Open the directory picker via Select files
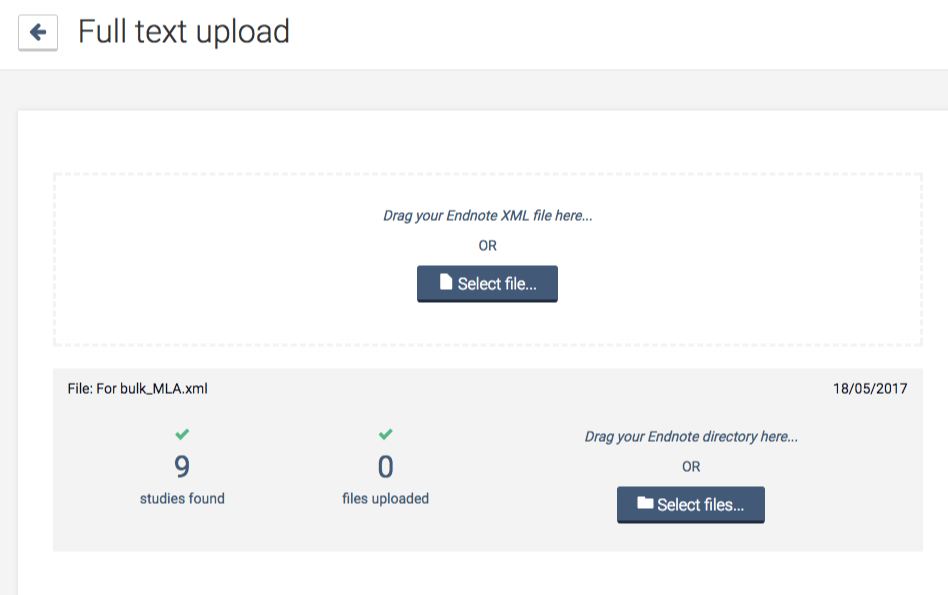The image size is (948, 595). click(691, 504)
